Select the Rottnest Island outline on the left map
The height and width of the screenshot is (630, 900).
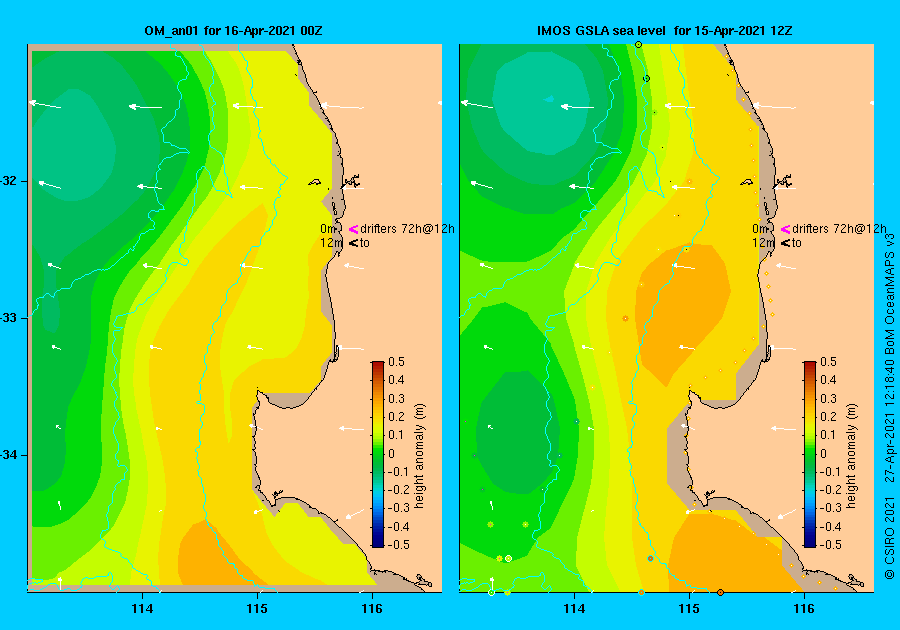pos(315,182)
